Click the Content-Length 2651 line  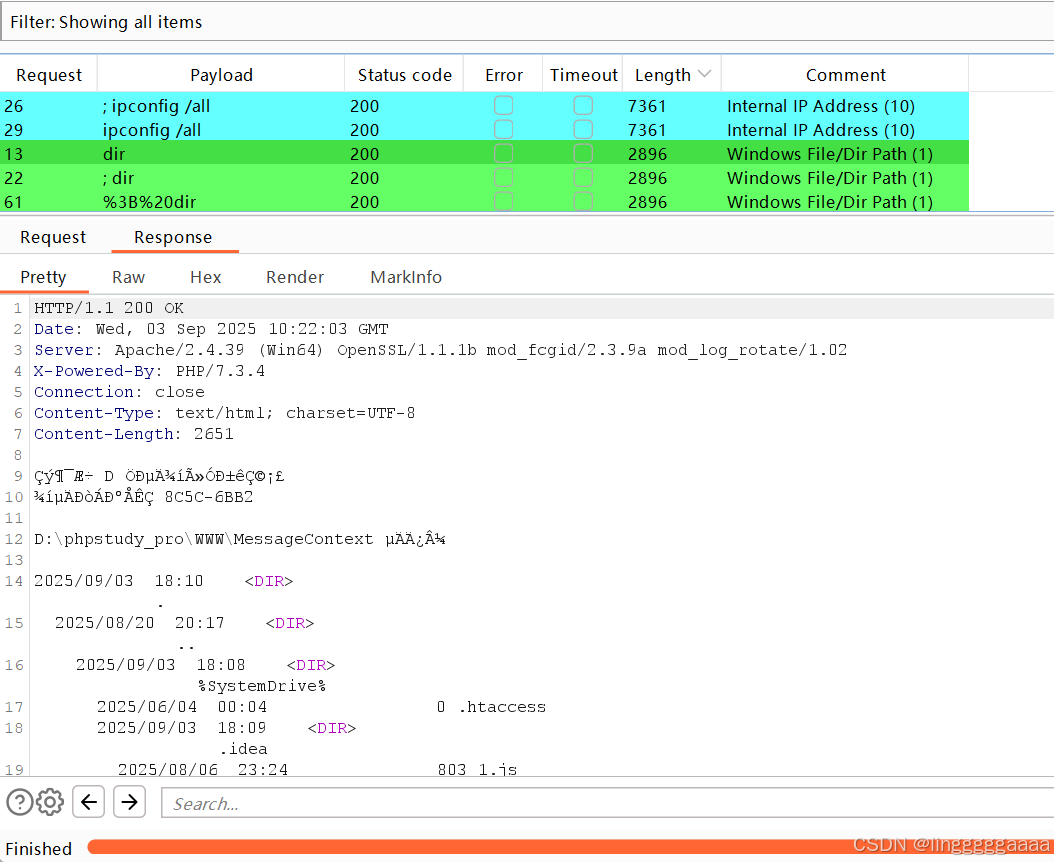(134, 434)
